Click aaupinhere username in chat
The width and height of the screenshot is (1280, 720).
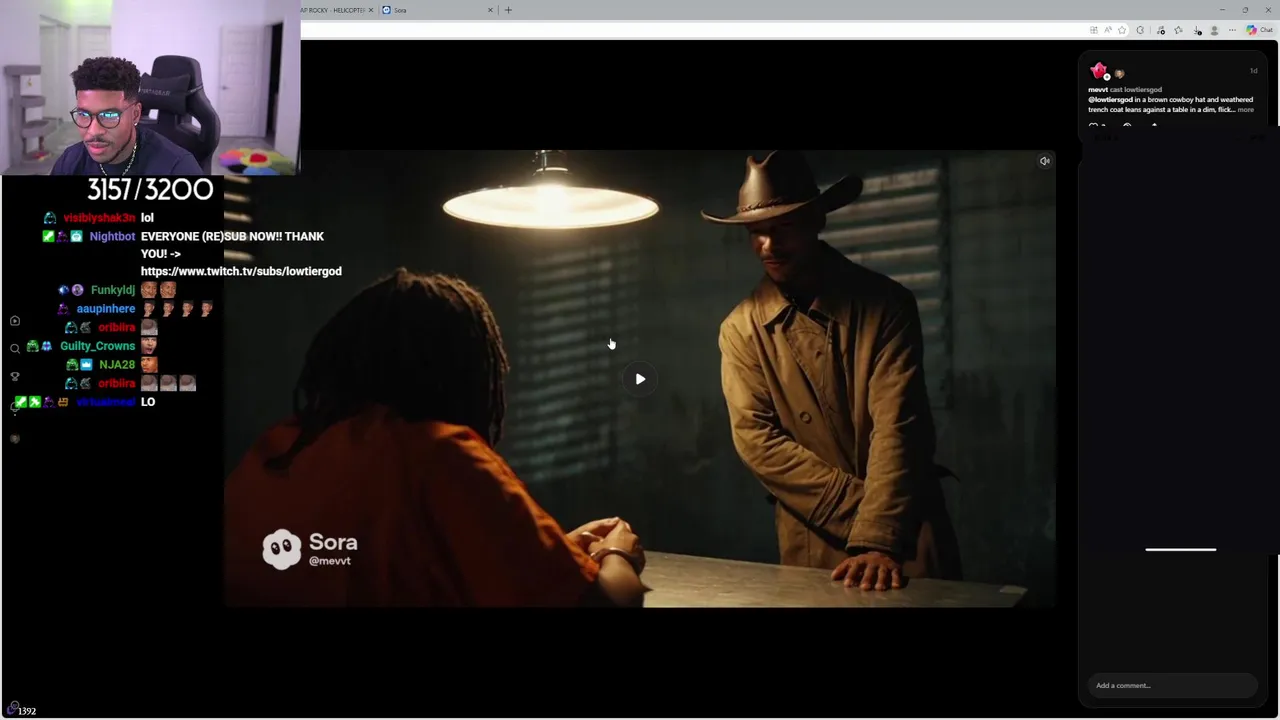pyautogui.click(x=106, y=309)
